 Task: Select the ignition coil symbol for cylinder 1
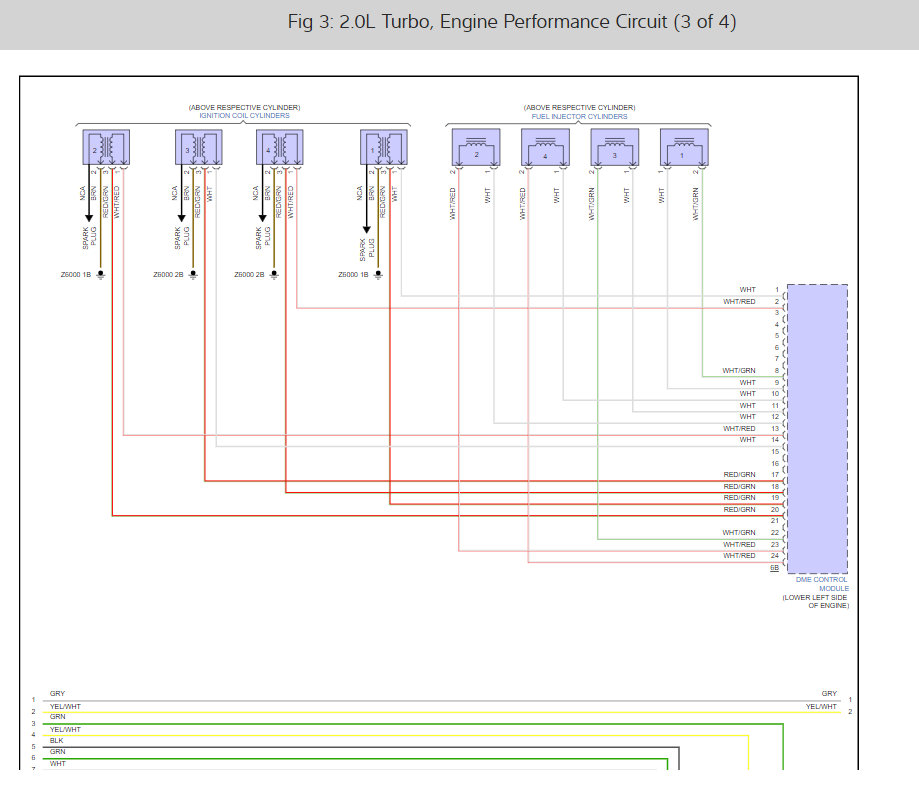[x=383, y=147]
